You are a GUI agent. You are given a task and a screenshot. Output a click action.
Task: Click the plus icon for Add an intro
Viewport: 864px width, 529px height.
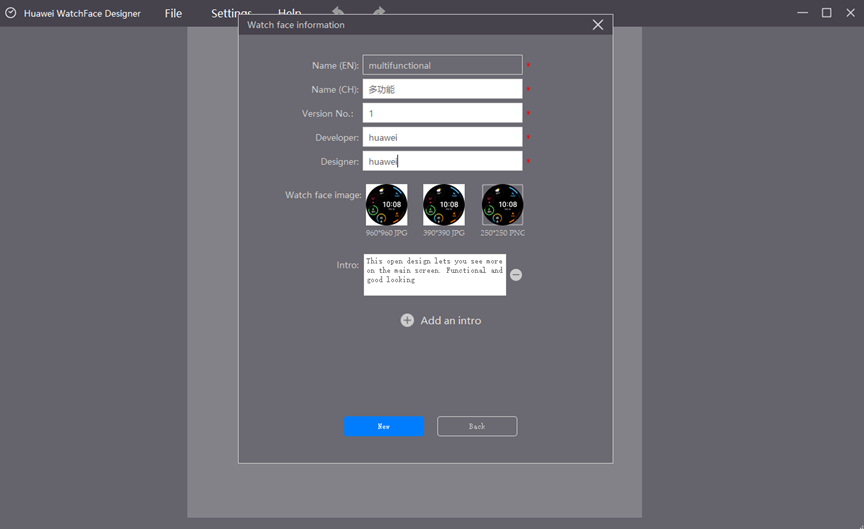(407, 320)
